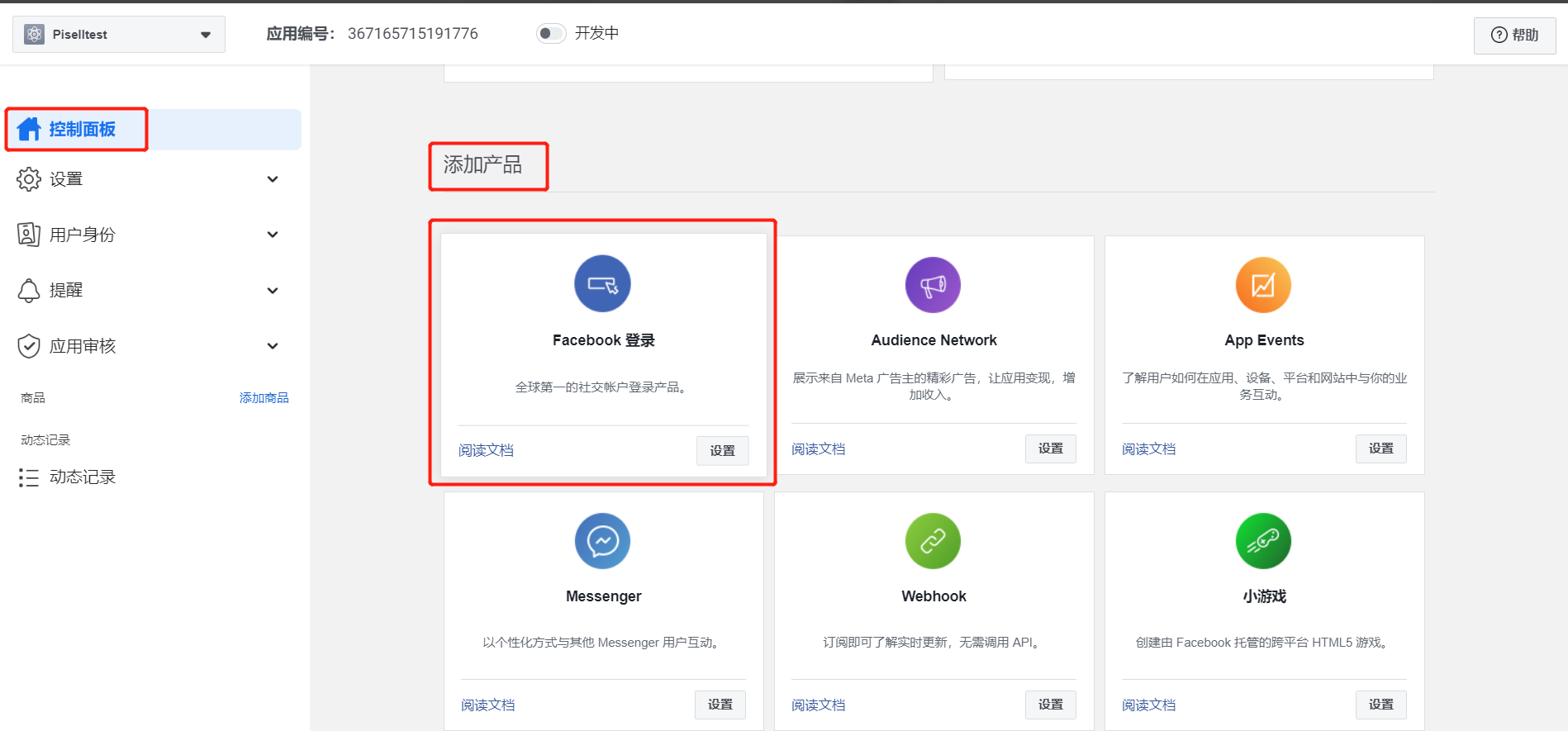
Task: Select 提醒 in the sidebar
Action: [x=154, y=290]
